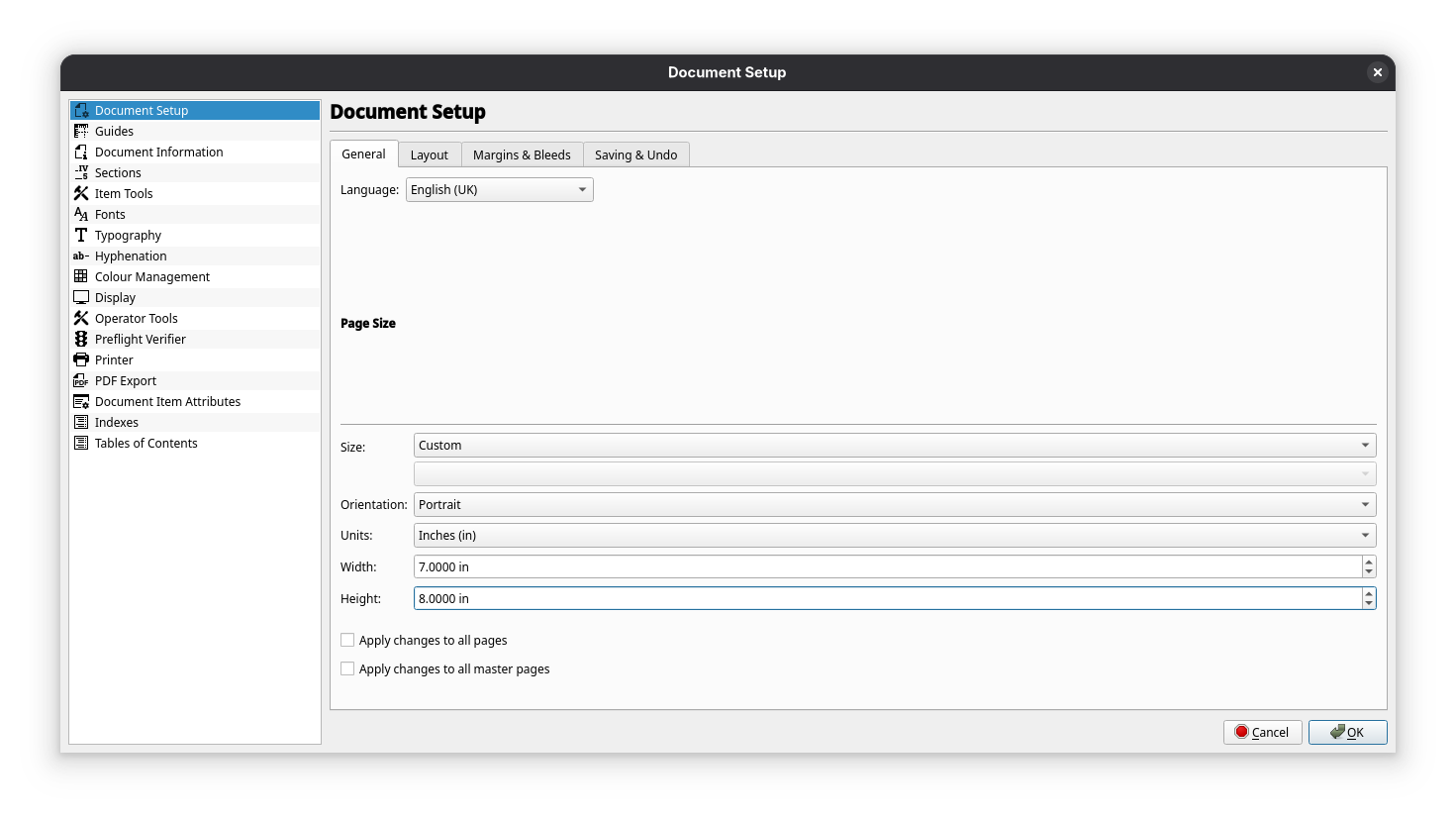Confirm with the OK button

[1347, 732]
